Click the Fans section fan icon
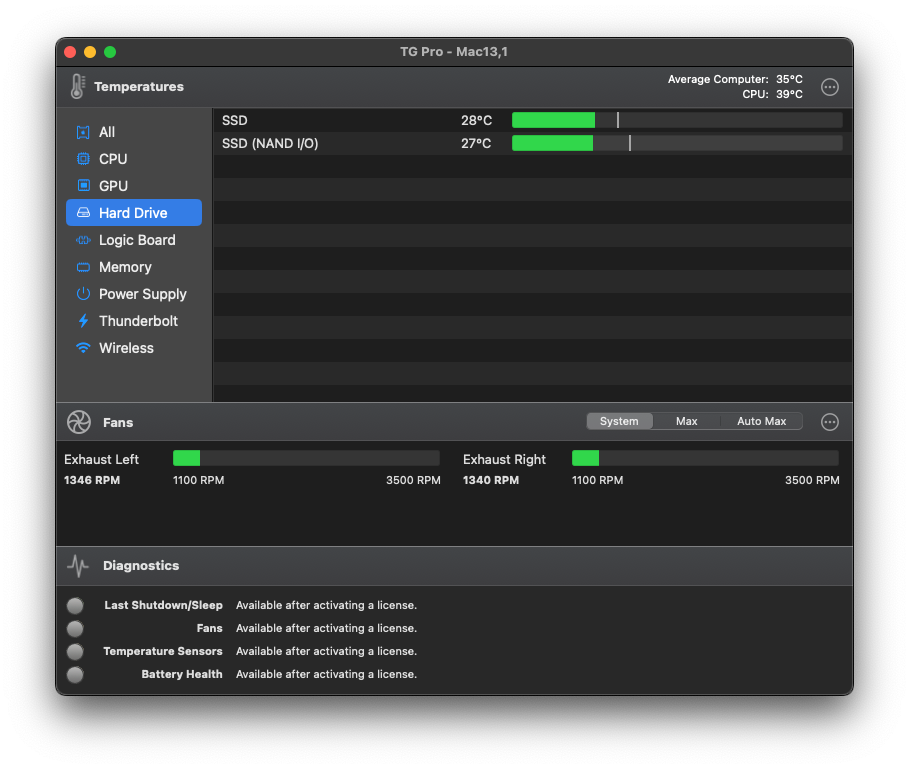The height and width of the screenshot is (769, 909). [79, 422]
